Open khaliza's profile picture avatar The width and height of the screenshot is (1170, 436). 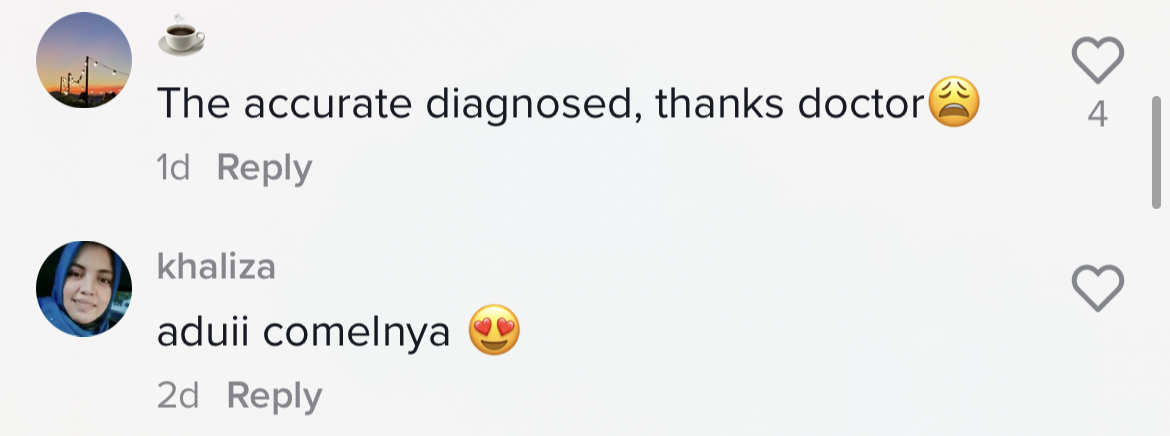84,288
